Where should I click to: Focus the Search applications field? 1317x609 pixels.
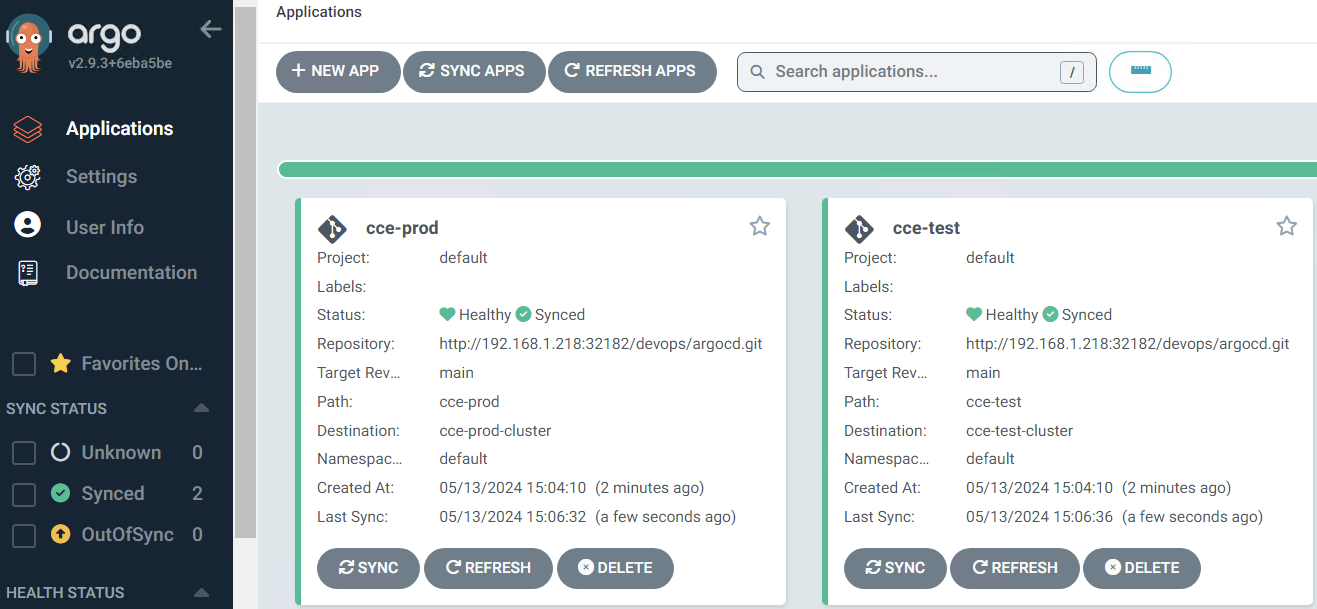(917, 72)
